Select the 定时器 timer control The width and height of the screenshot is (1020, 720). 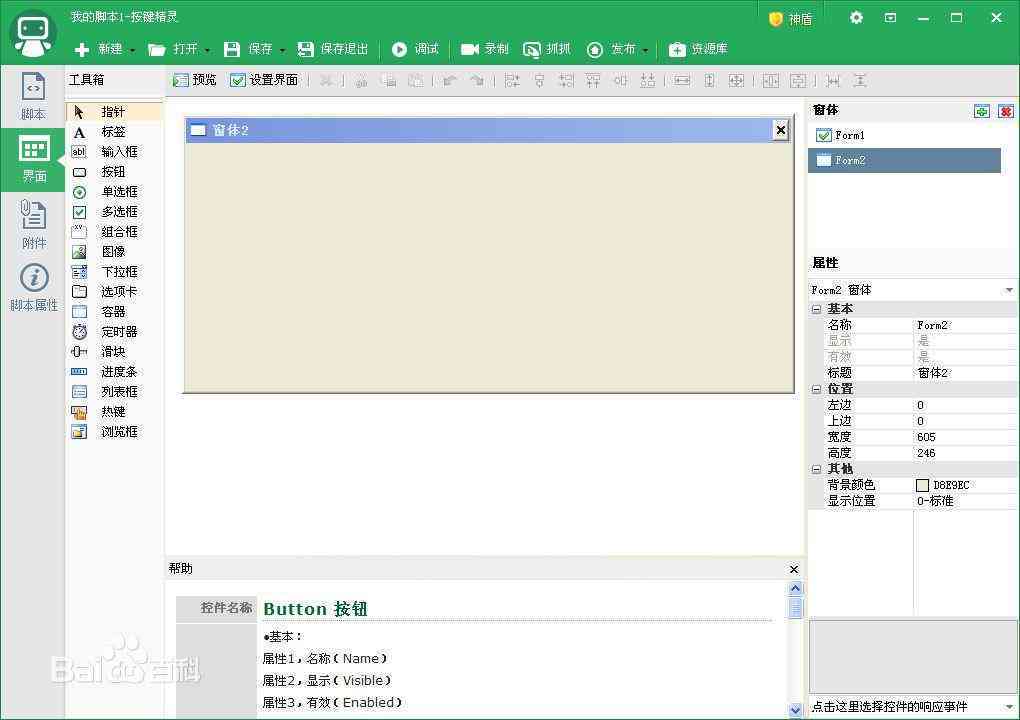click(114, 332)
